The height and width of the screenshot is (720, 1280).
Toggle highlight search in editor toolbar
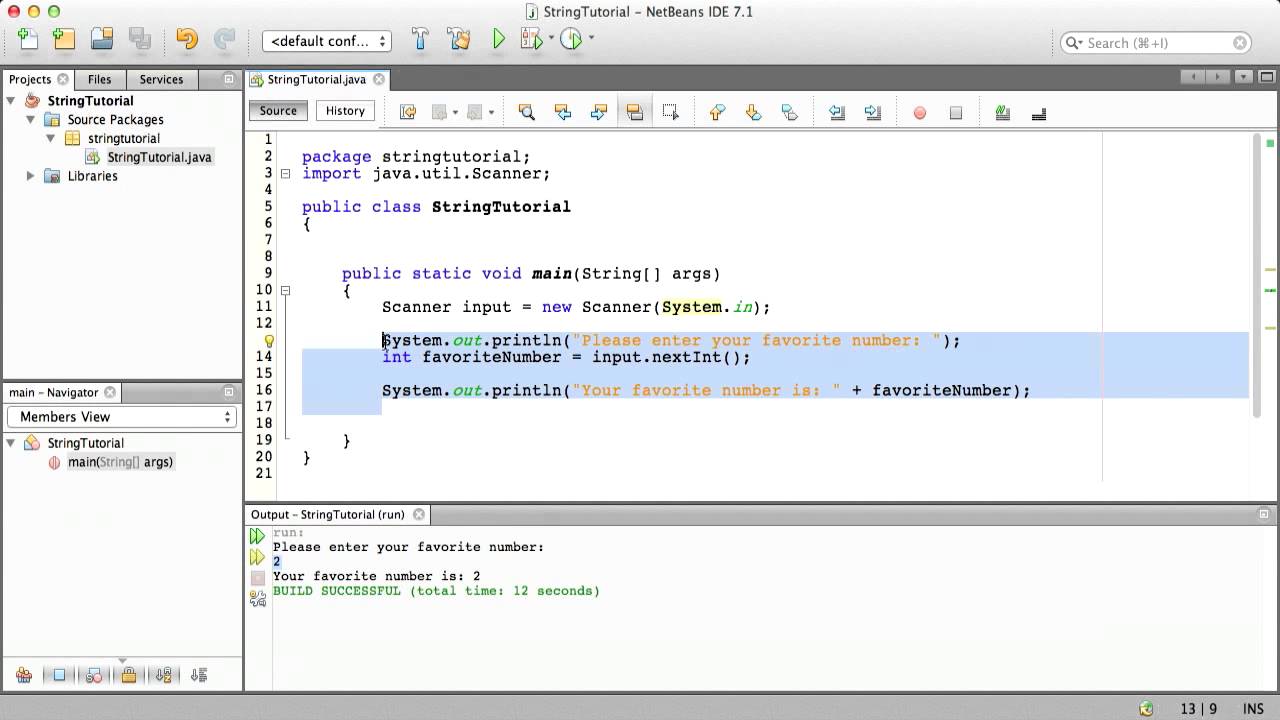[635, 113]
